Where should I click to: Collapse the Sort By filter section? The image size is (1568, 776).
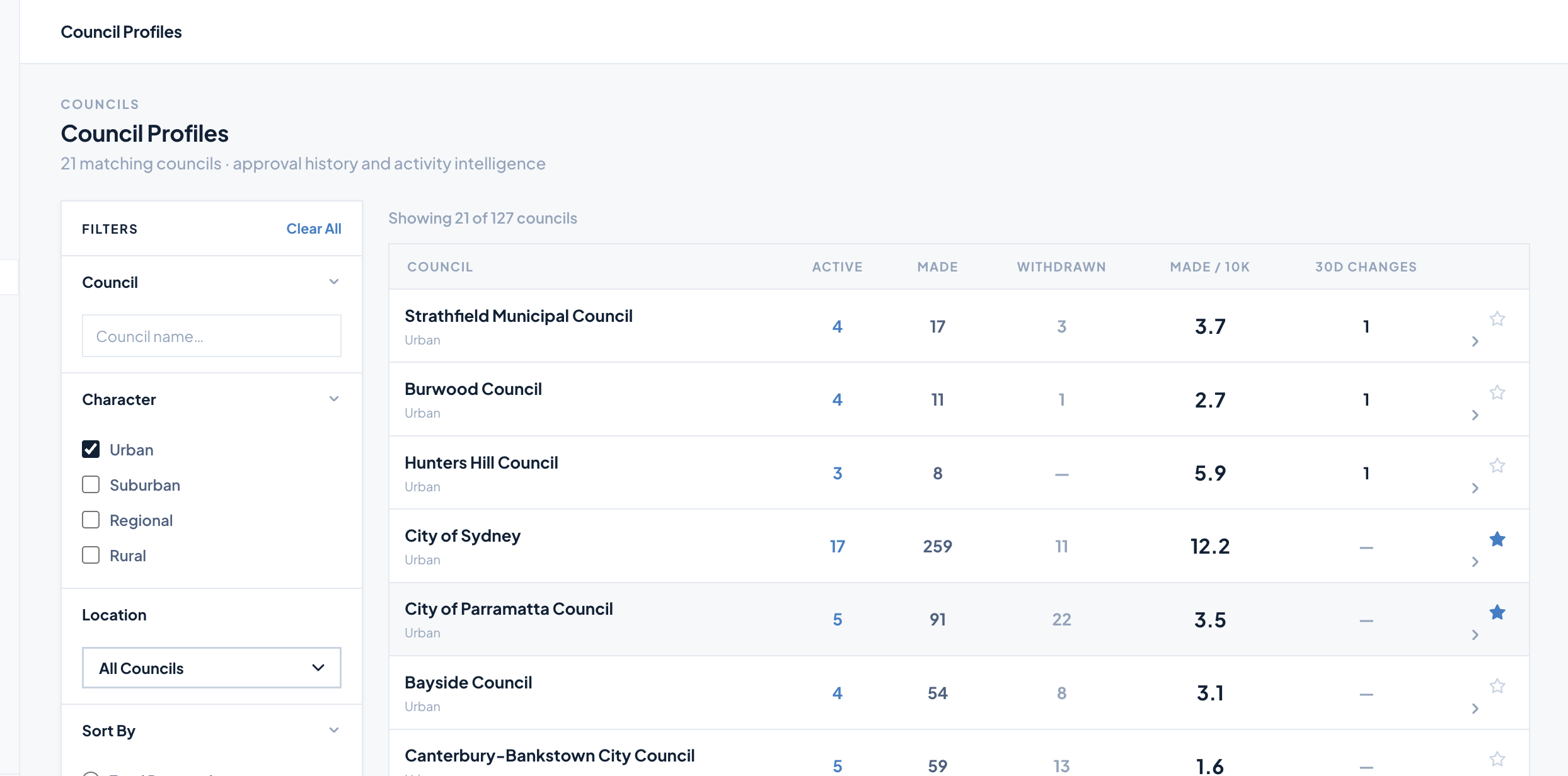[334, 730]
